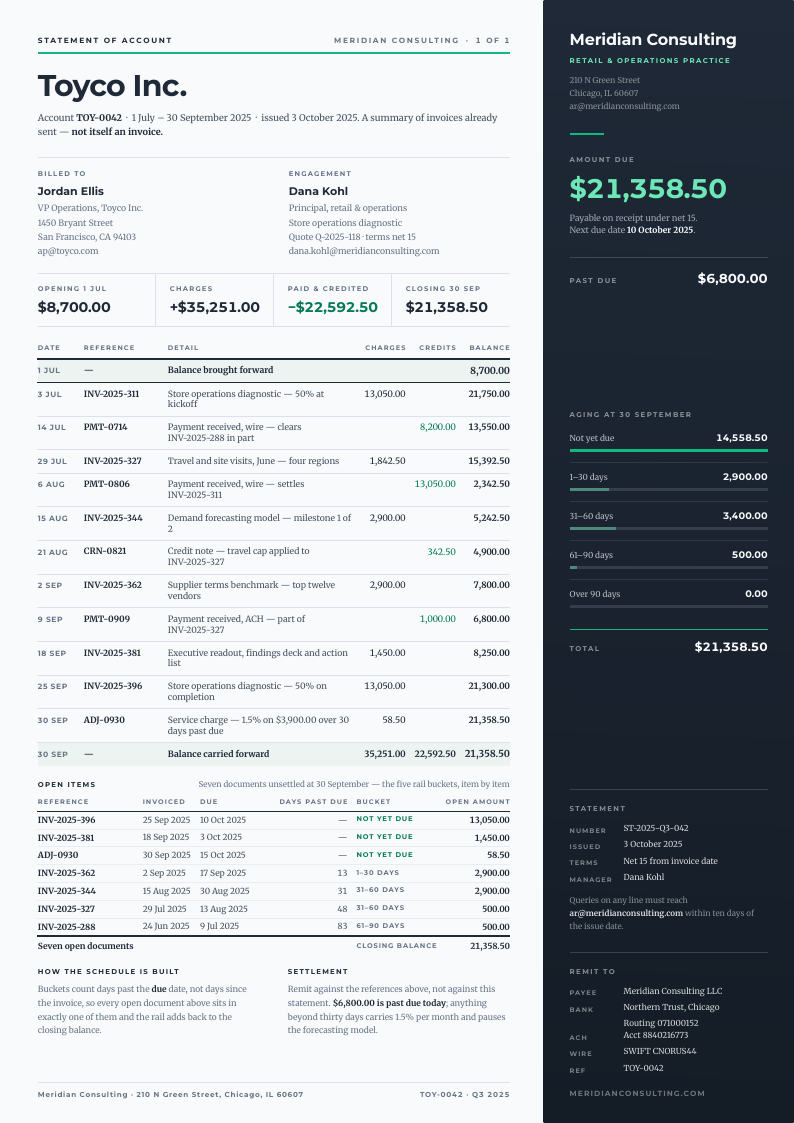Click the ap@toyco.com email address
The width and height of the screenshot is (794, 1123).
[x=68, y=251]
